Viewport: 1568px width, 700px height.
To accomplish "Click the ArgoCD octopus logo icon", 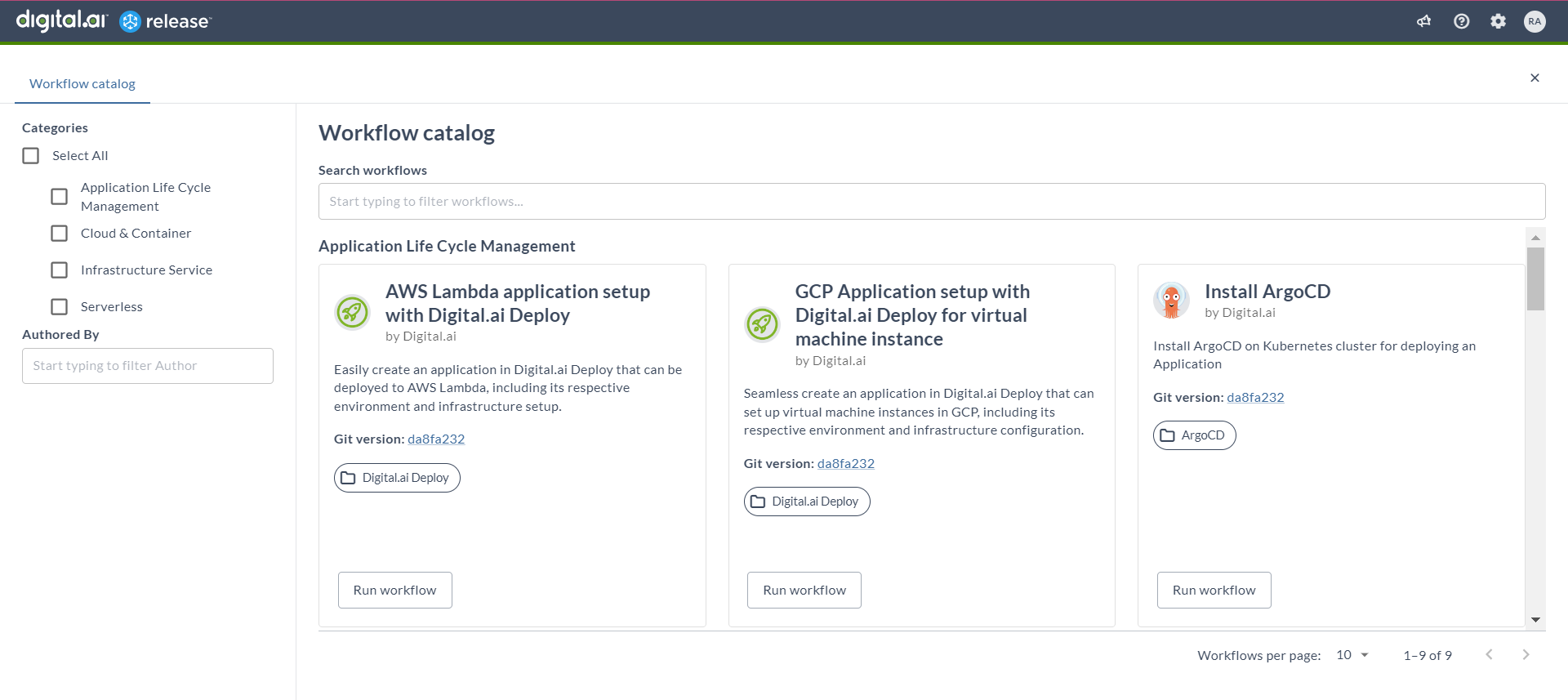I will [1171, 301].
